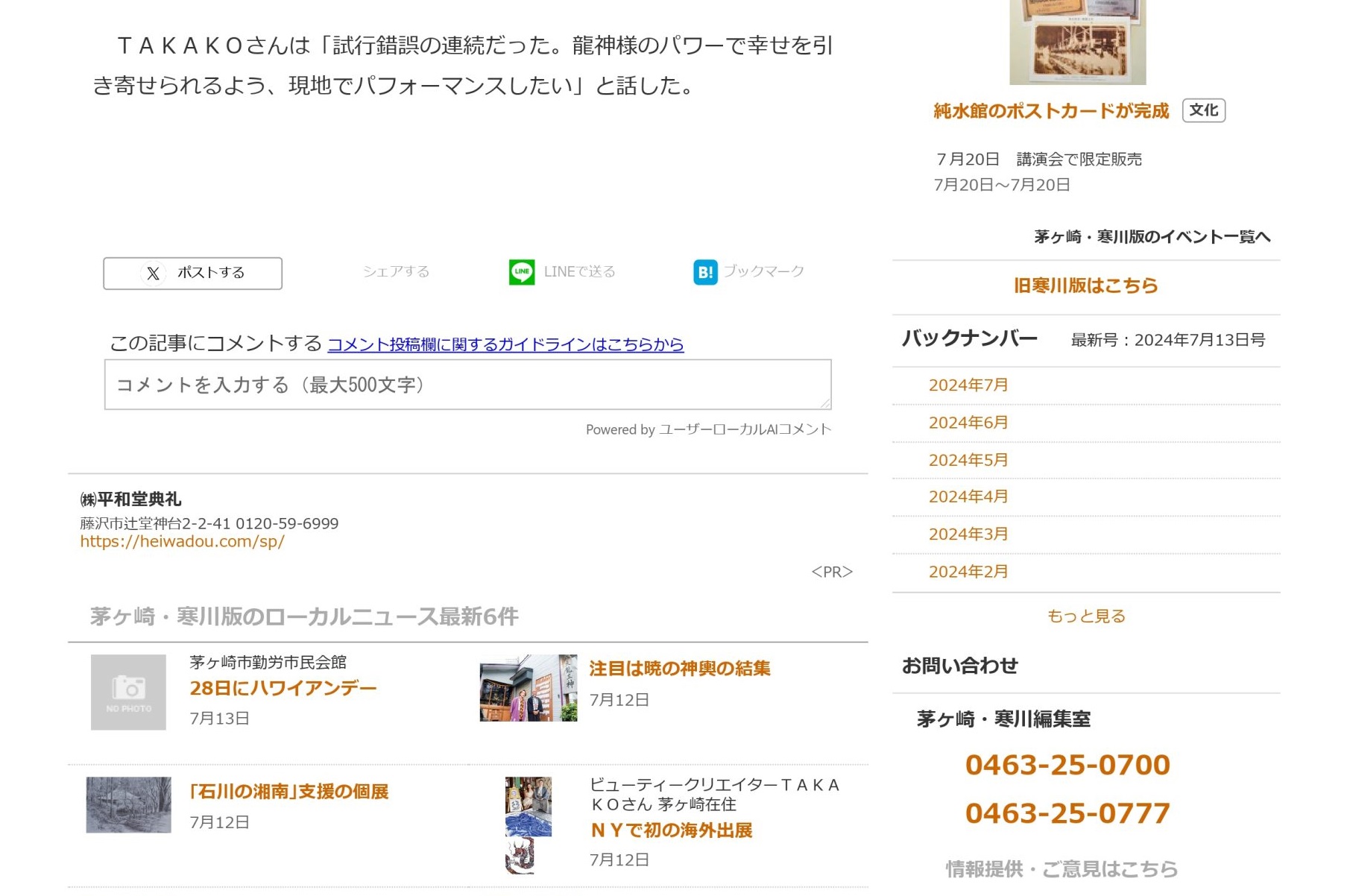Click the green LINE icon
The width and height of the screenshot is (1347, 896).
[522, 272]
